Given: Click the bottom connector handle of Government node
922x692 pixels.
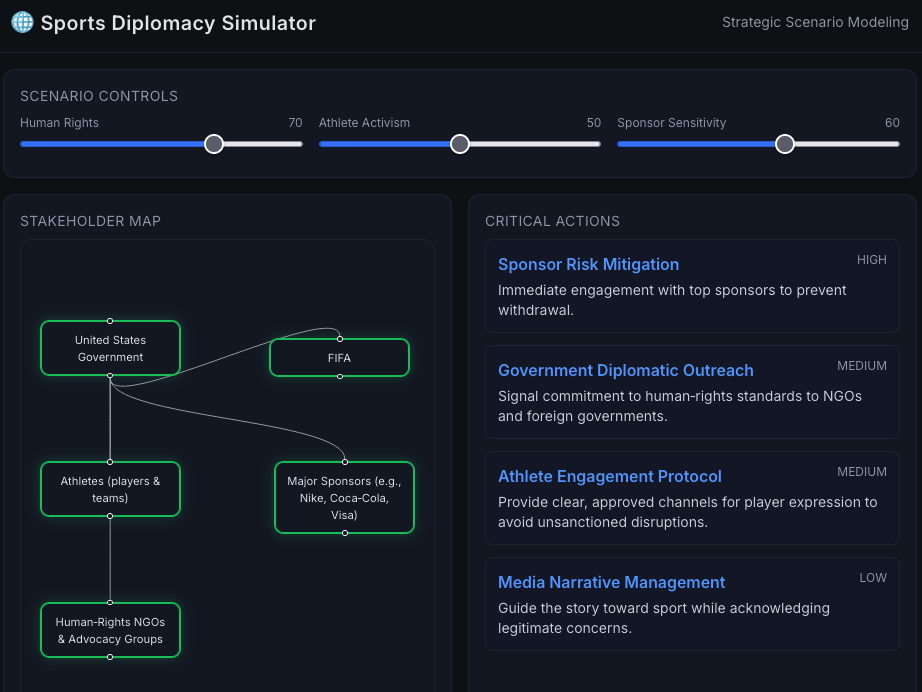Looking at the screenshot, I should [110, 375].
